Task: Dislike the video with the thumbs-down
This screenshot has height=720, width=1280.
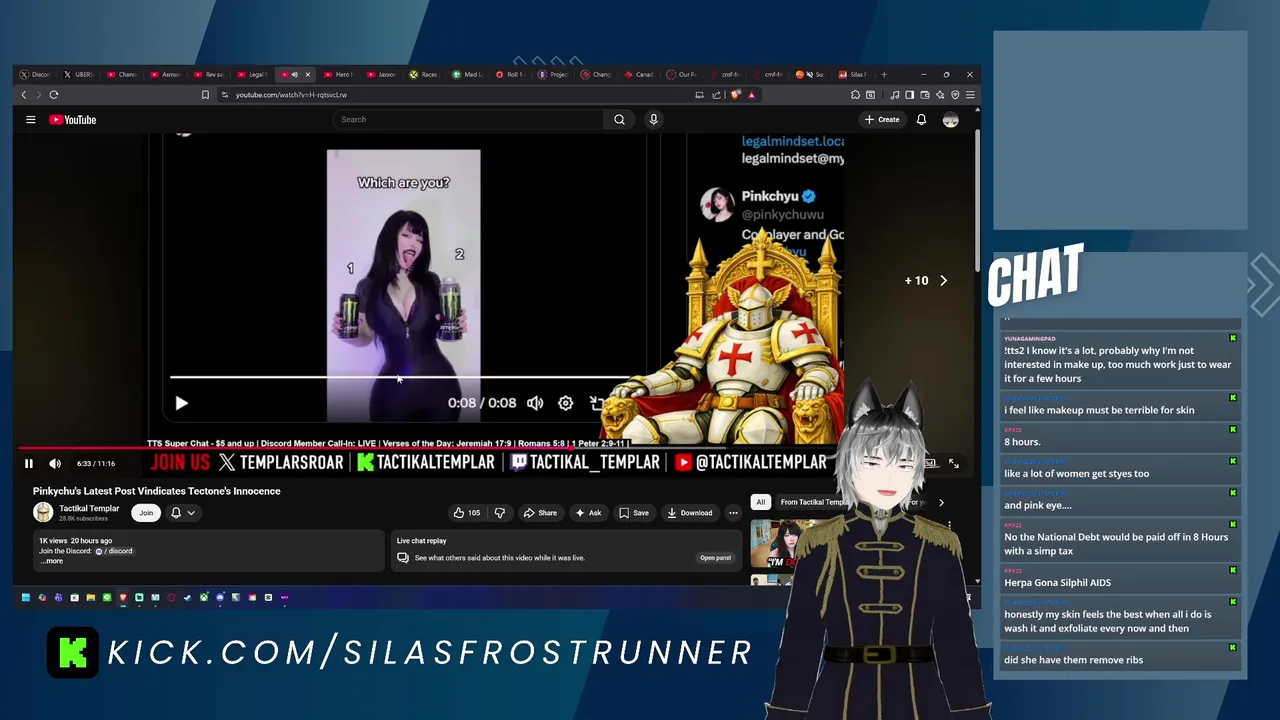Action: click(x=500, y=513)
